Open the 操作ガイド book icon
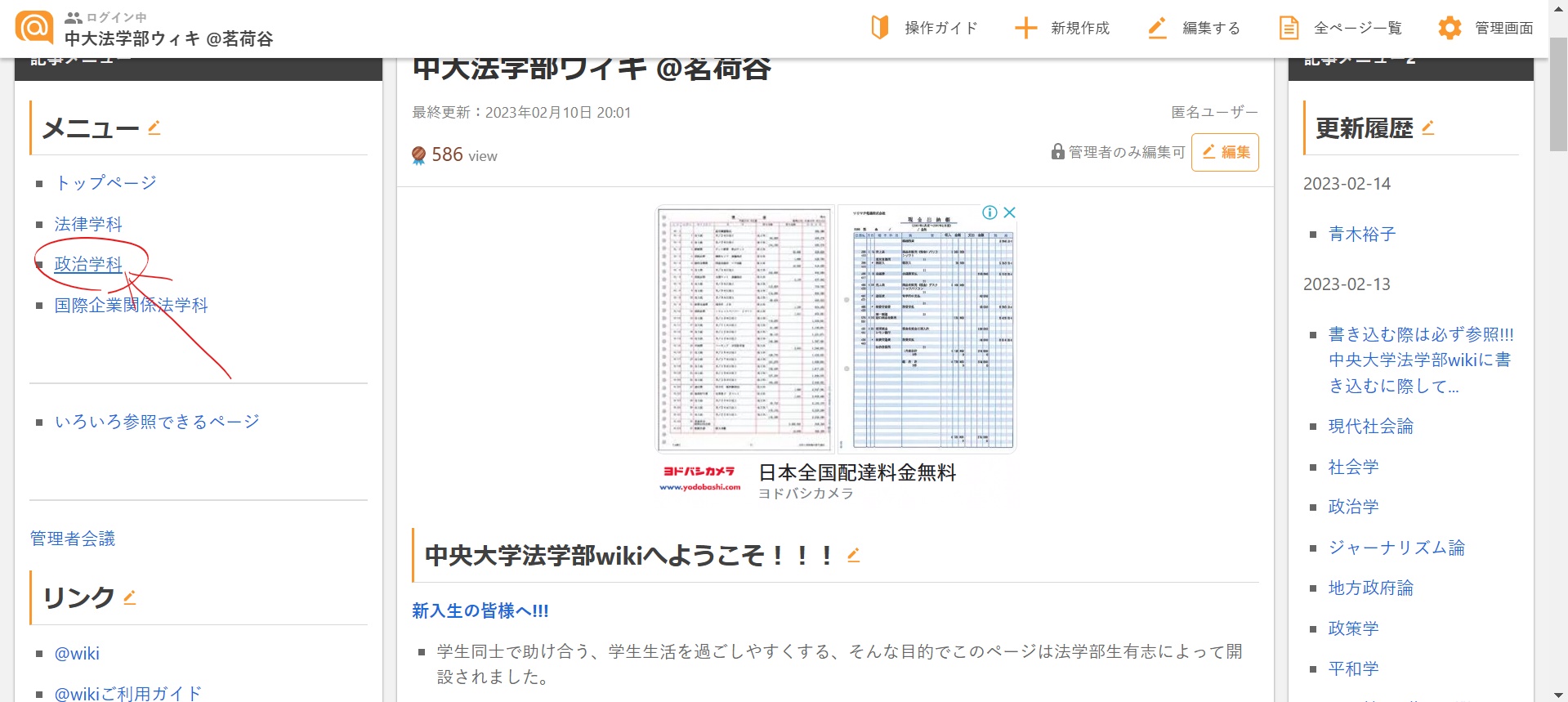1568x702 pixels. [880, 28]
